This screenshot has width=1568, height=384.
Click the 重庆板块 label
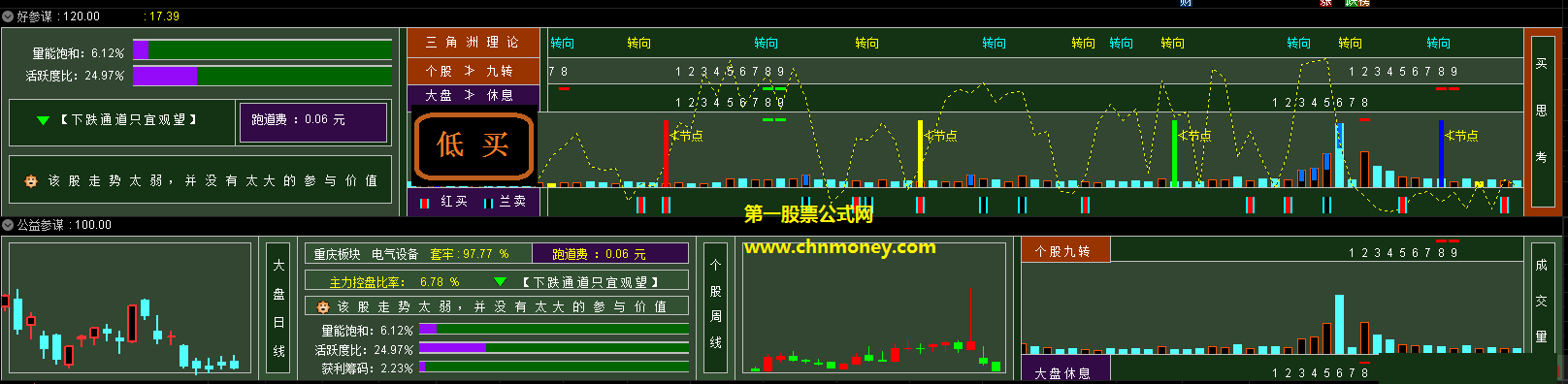coord(337,254)
